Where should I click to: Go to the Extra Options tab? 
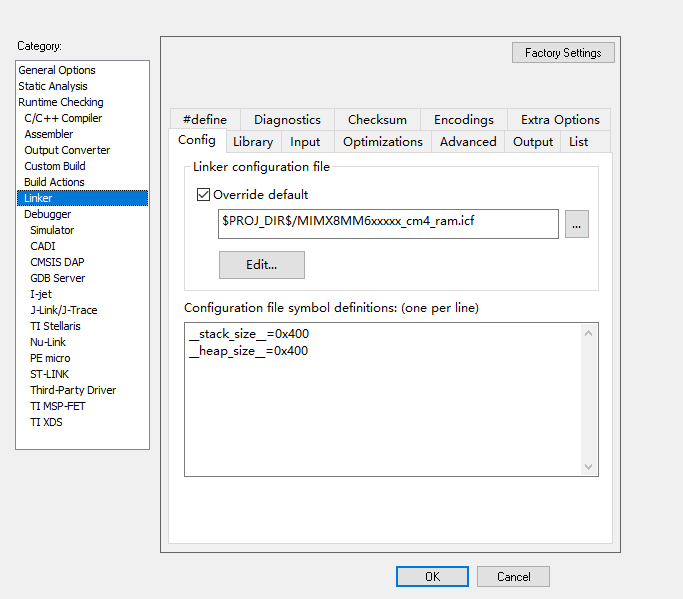coord(560,120)
